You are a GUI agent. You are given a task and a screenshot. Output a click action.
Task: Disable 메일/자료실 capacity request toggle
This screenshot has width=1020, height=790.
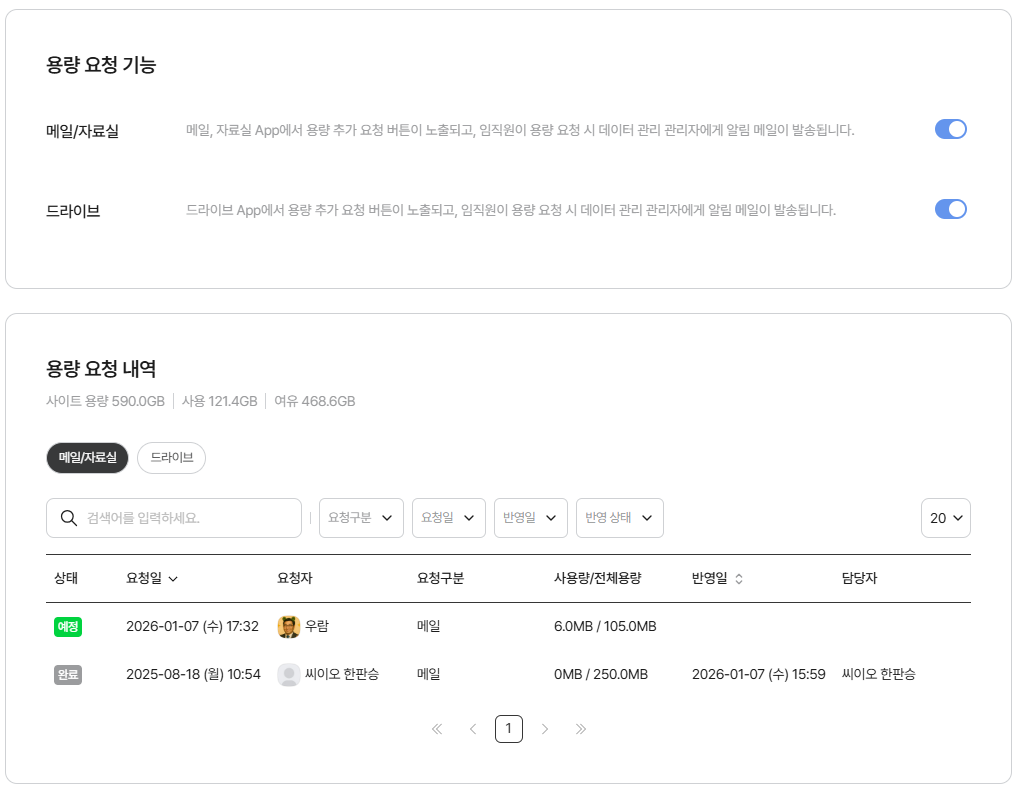tap(950, 129)
